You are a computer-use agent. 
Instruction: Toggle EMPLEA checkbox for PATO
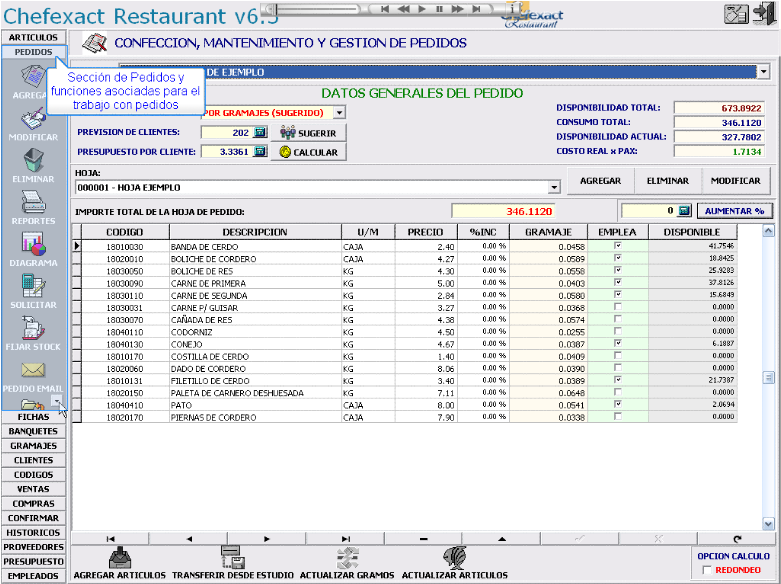[x=618, y=404]
